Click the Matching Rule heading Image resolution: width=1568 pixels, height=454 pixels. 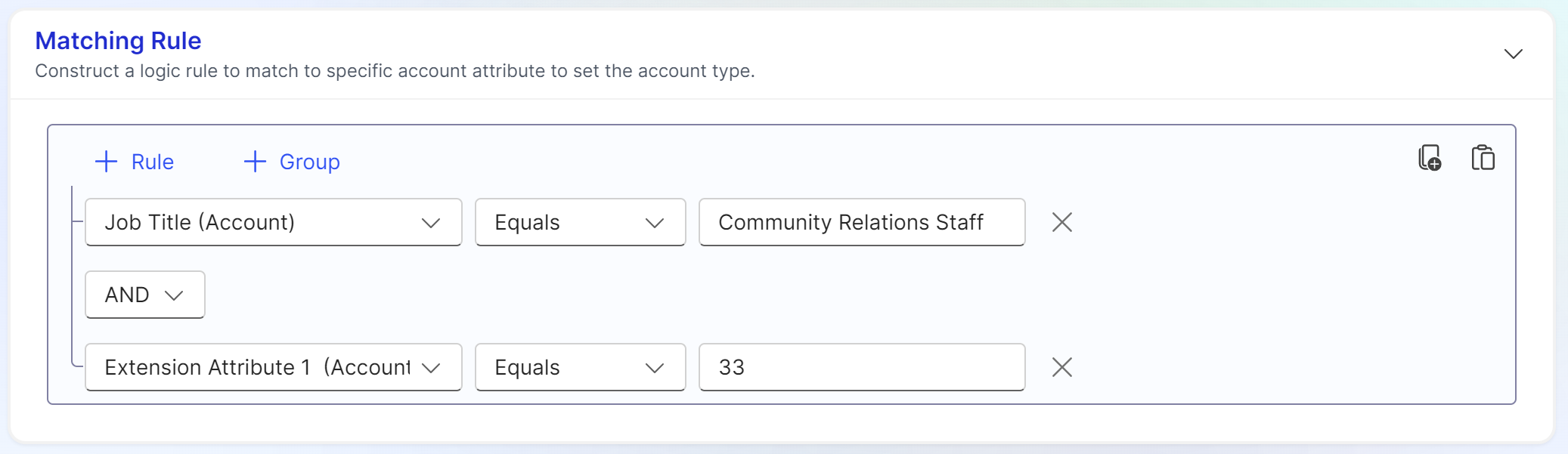[119, 41]
